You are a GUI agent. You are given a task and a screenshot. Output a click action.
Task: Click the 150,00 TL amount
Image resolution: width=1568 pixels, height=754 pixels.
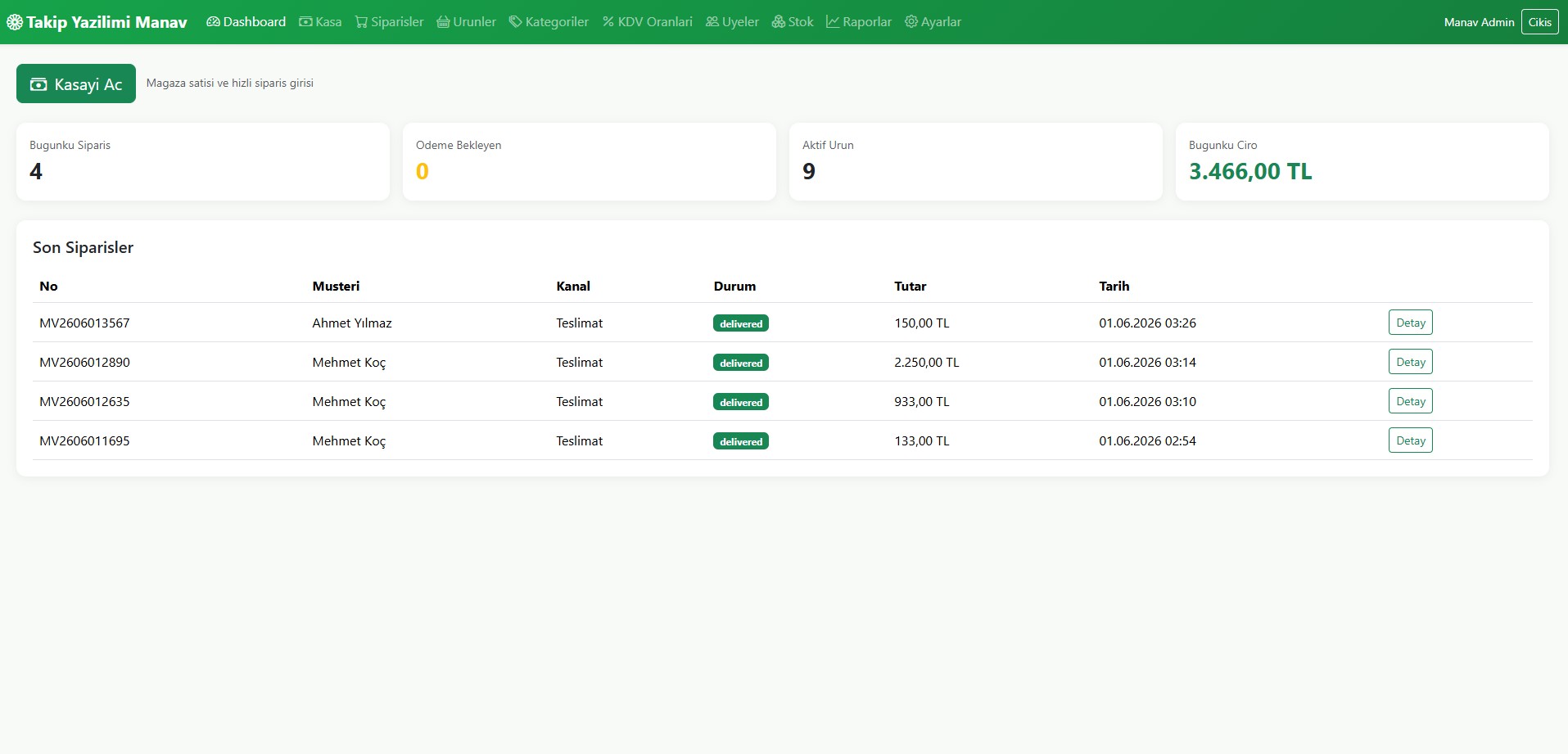922,323
